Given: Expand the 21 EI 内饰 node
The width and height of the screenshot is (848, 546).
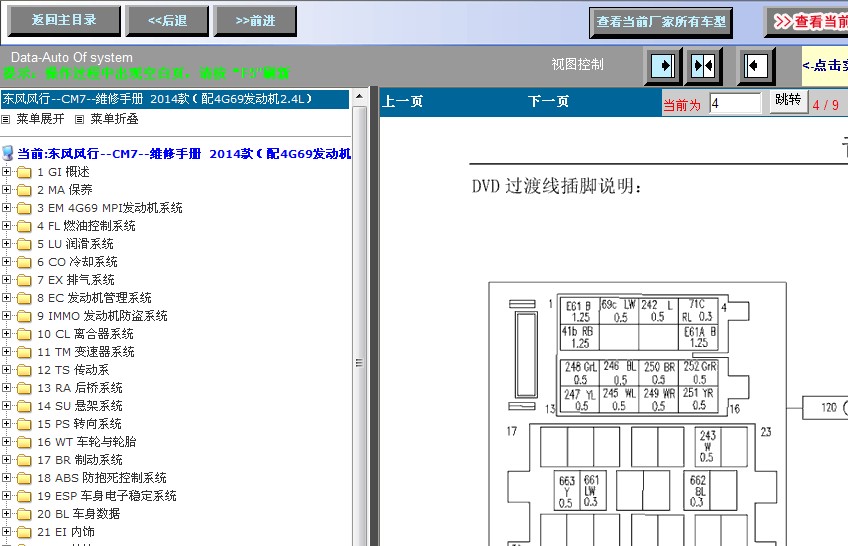Looking at the screenshot, I should [x=6, y=531].
